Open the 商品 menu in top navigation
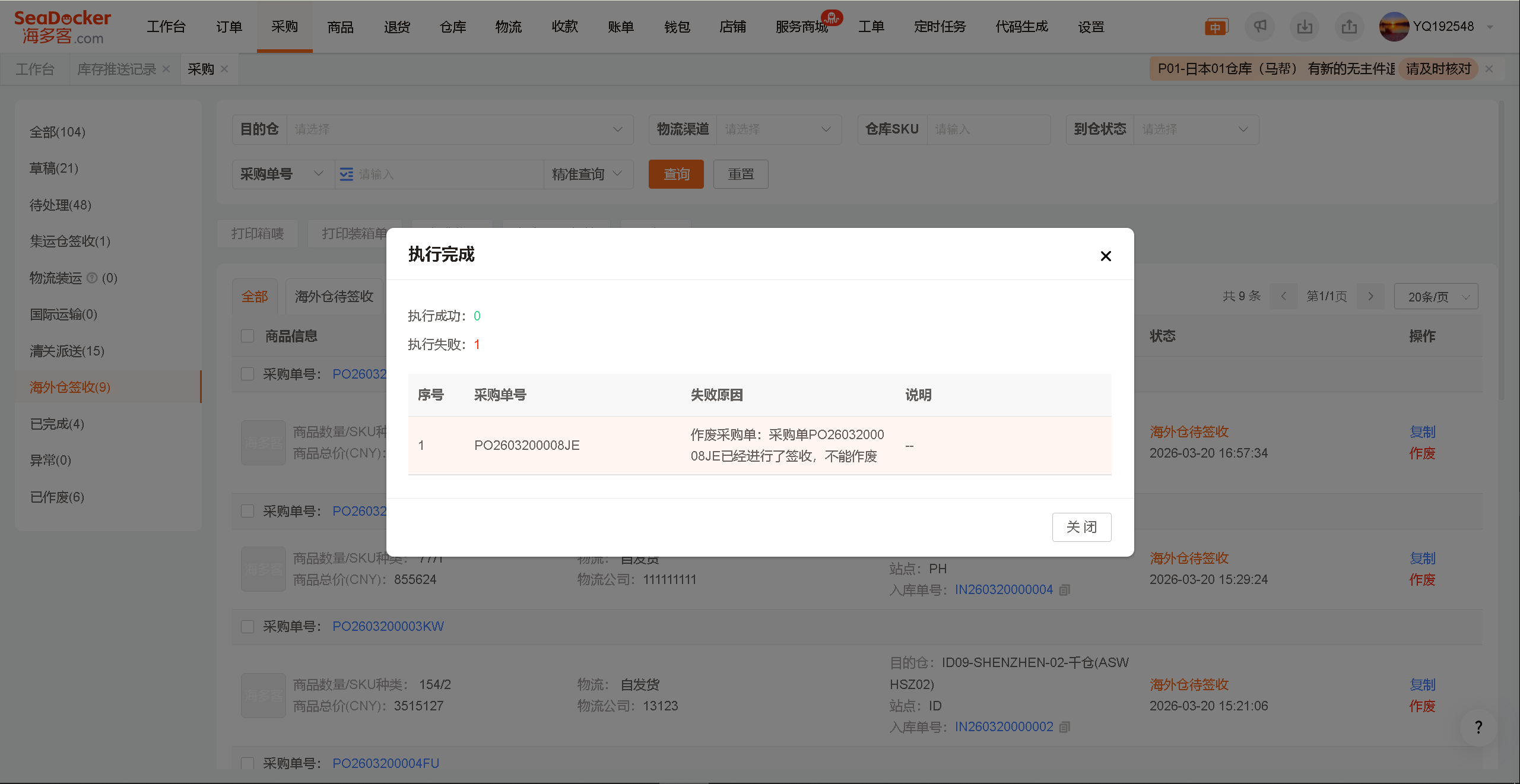 [x=340, y=26]
